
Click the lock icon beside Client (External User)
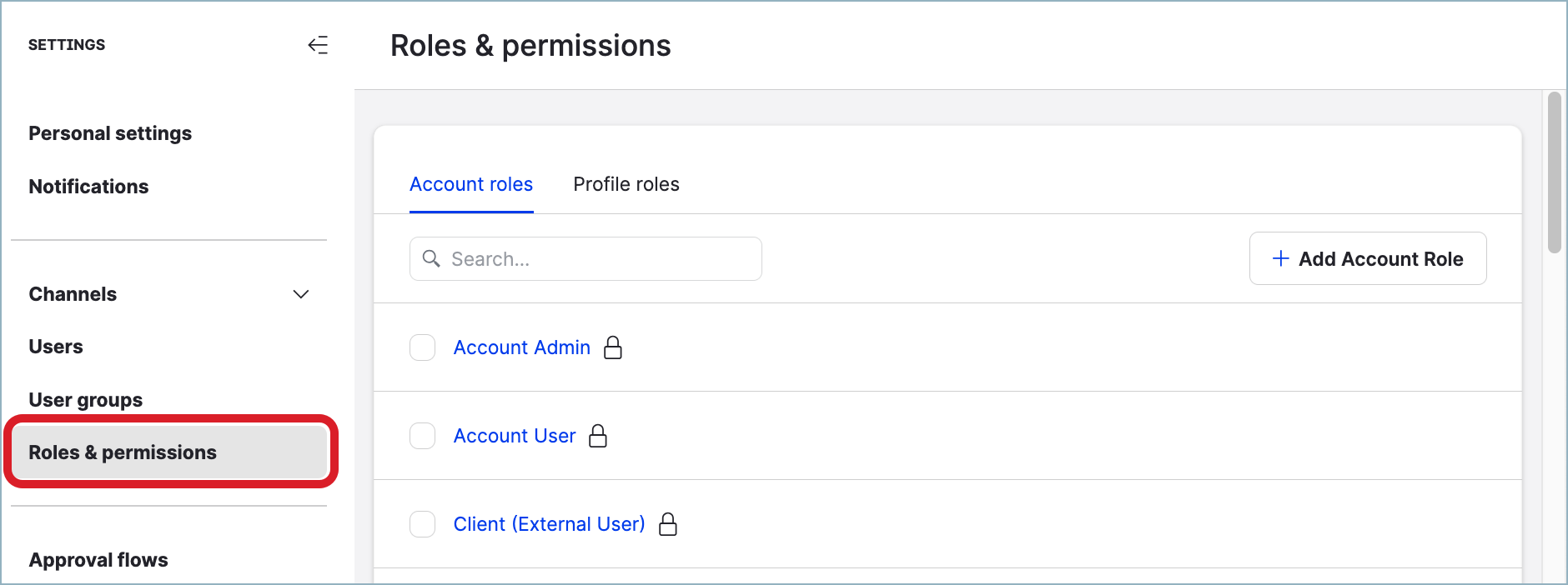coord(668,524)
